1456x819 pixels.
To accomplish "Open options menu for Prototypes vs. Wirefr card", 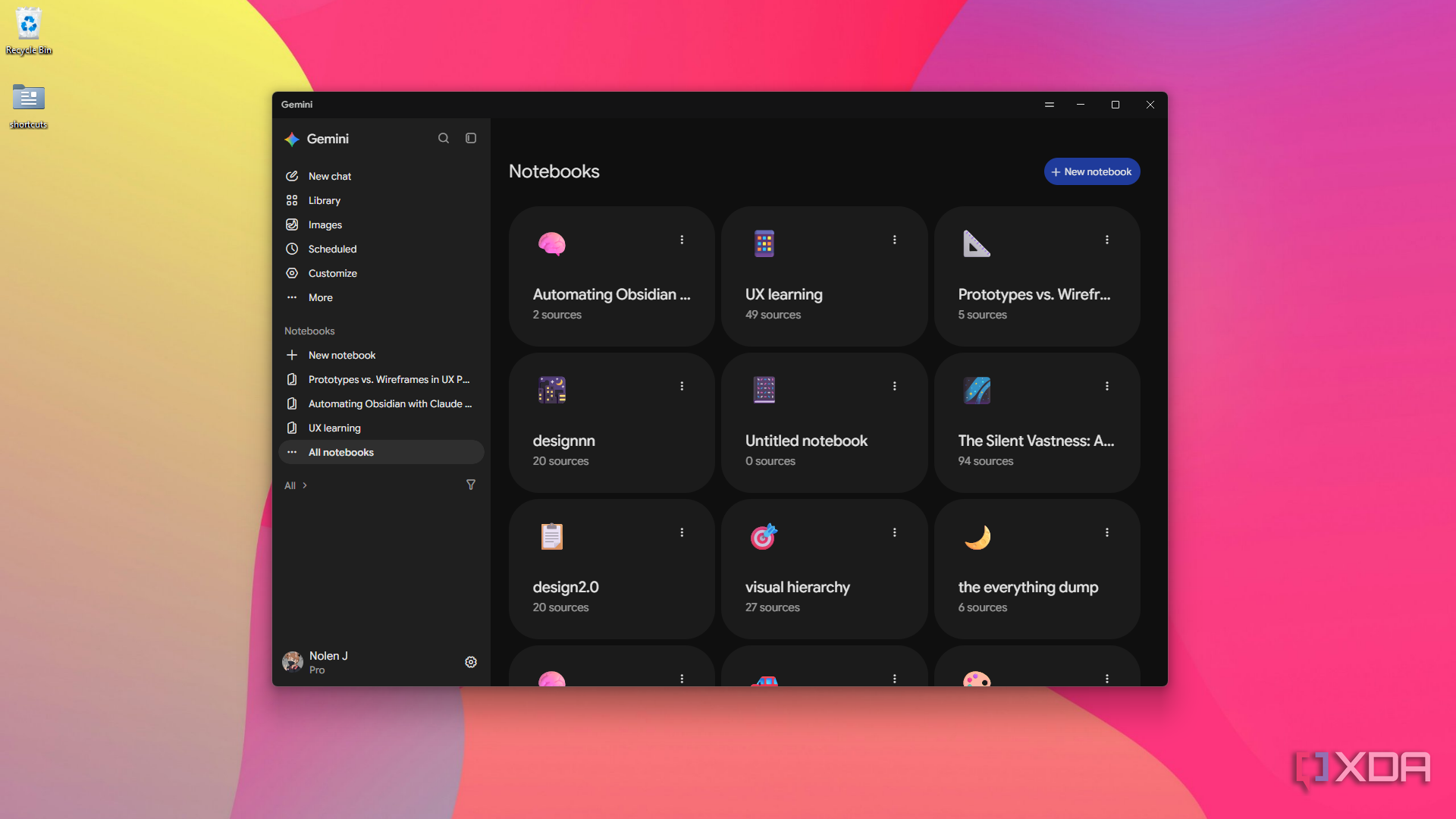I will pos(1107,240).
